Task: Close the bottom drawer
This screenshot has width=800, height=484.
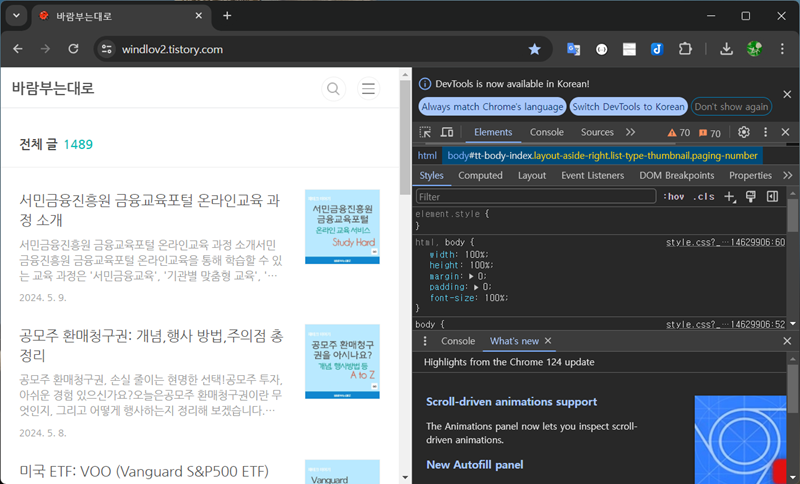Action: tap(787, 341)
